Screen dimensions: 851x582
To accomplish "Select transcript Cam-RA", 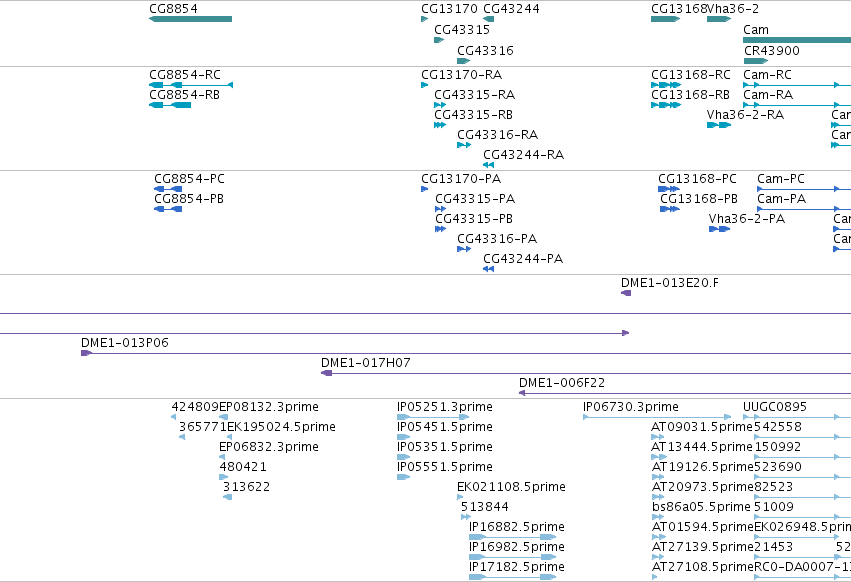I will [797, 105].
